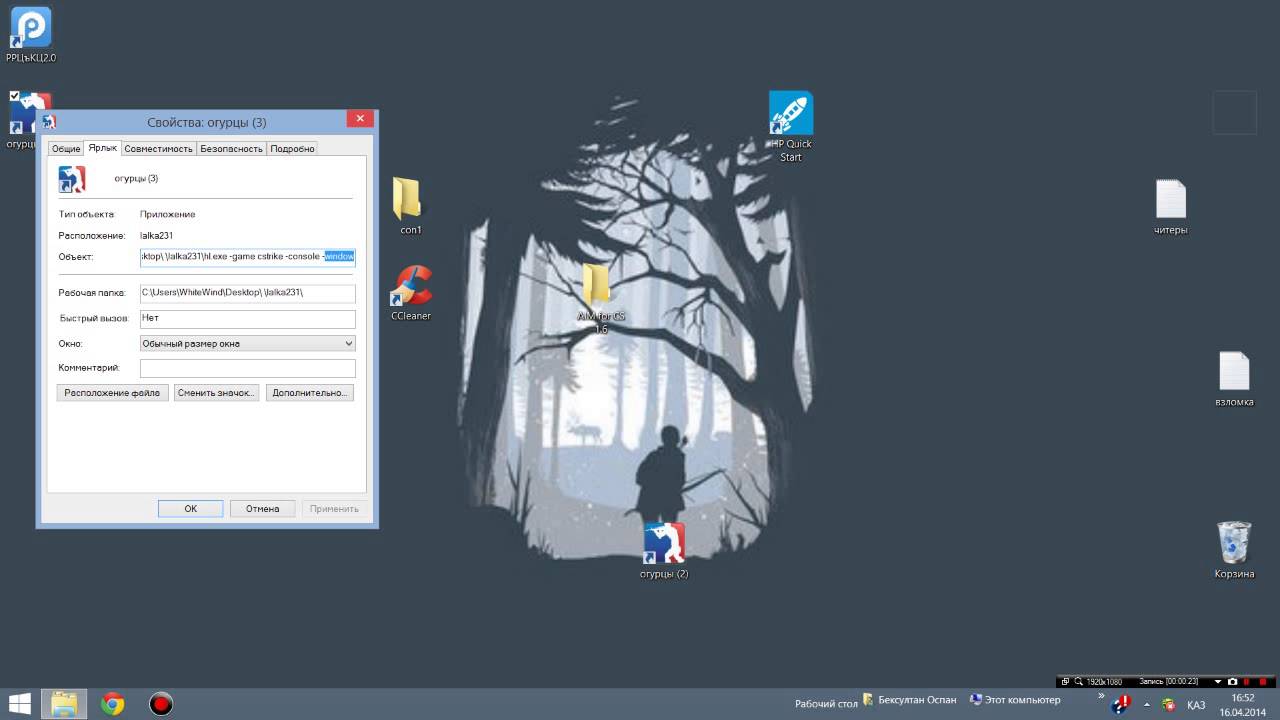Click the dialog title bar Counter-Strike icon
Screen dimensions: 1280x720
pos(49,122)
